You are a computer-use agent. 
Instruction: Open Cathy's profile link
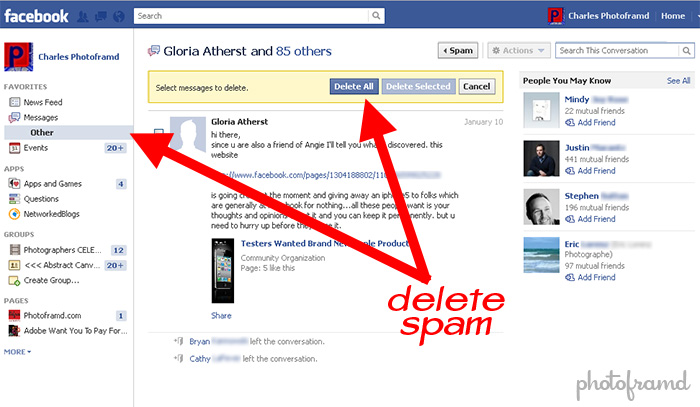pos(214,359)
